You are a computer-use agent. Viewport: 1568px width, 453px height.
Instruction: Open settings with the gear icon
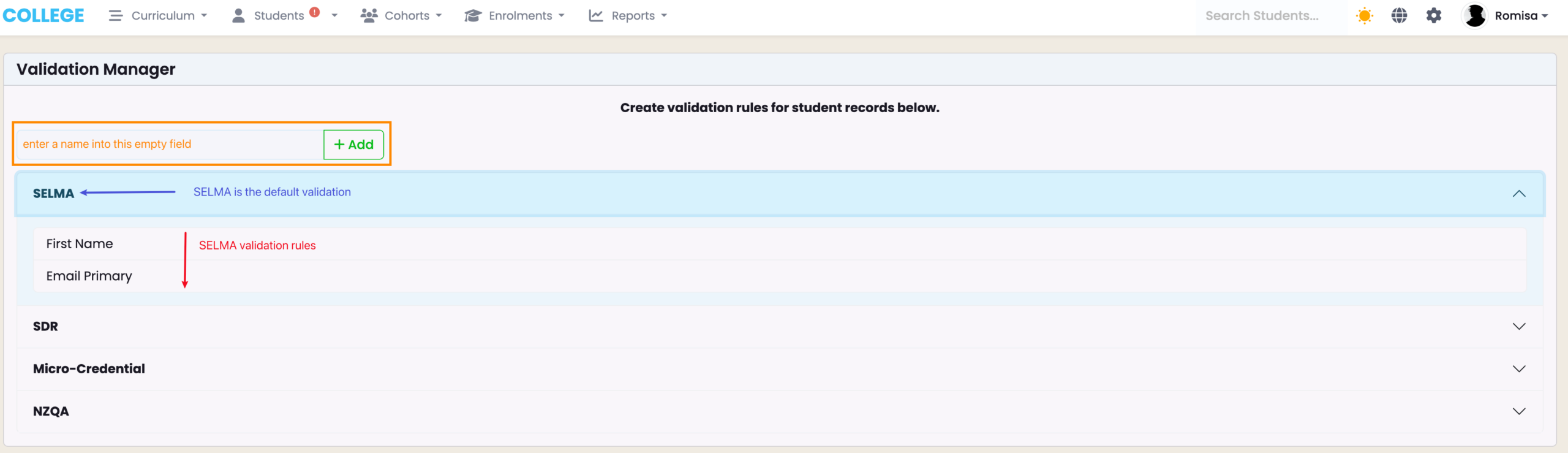pyautogui.click(x=1434, y=15)
